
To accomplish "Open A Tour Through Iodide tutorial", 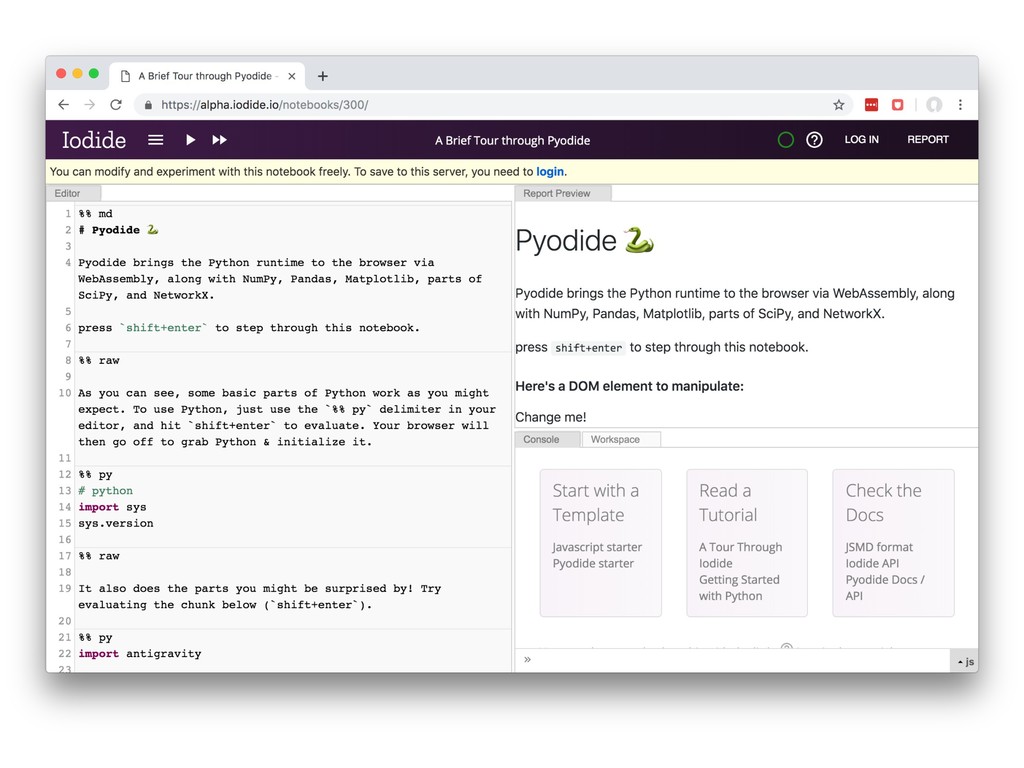I will [740, 555].
